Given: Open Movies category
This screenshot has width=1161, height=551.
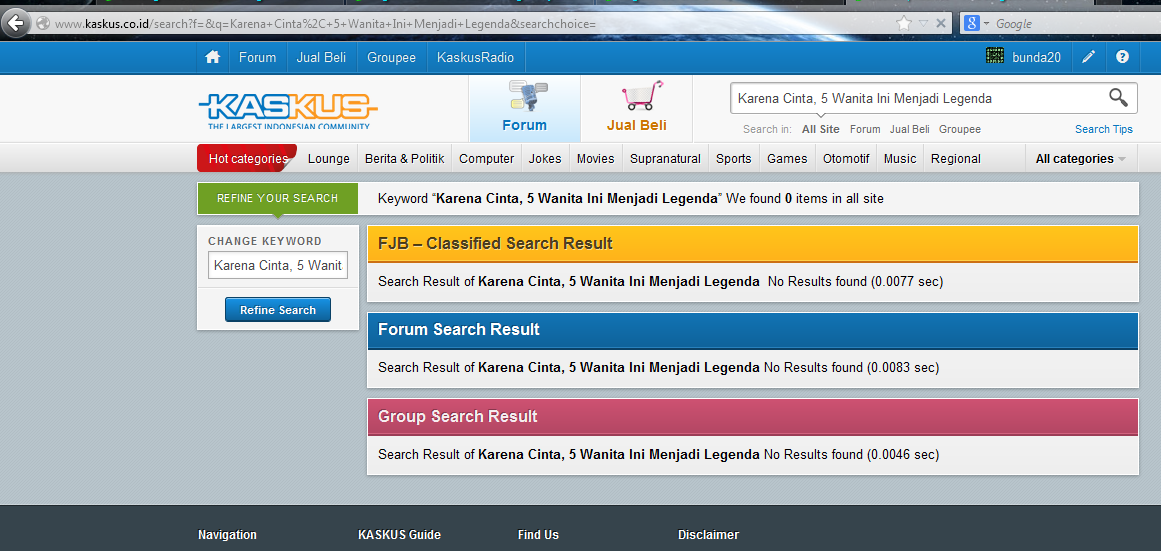Looking at the screenshot, I should pyautogui.click(x=595, y=158).
